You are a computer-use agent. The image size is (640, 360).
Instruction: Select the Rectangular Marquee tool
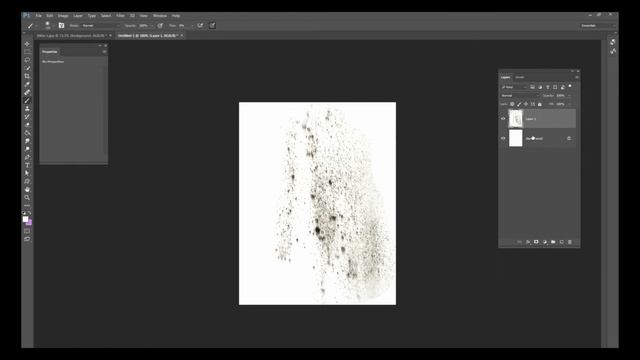[x=27, y=52]
